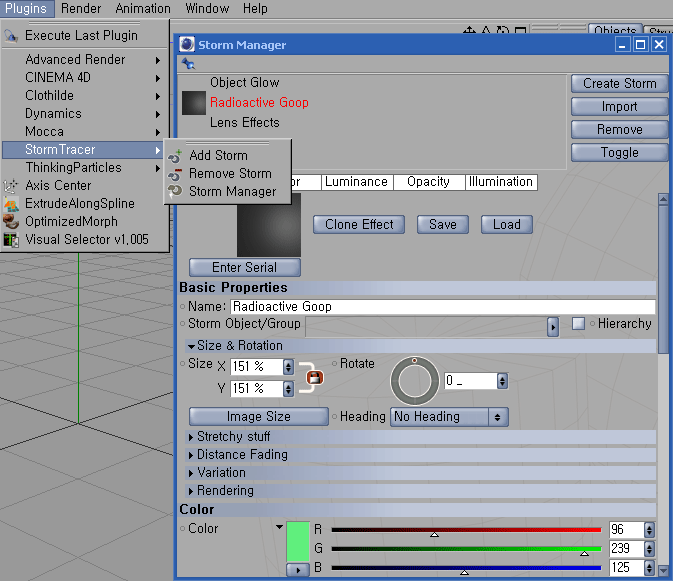Click the Import button
This screenshot has width=673, height=581.
point(619,107)
